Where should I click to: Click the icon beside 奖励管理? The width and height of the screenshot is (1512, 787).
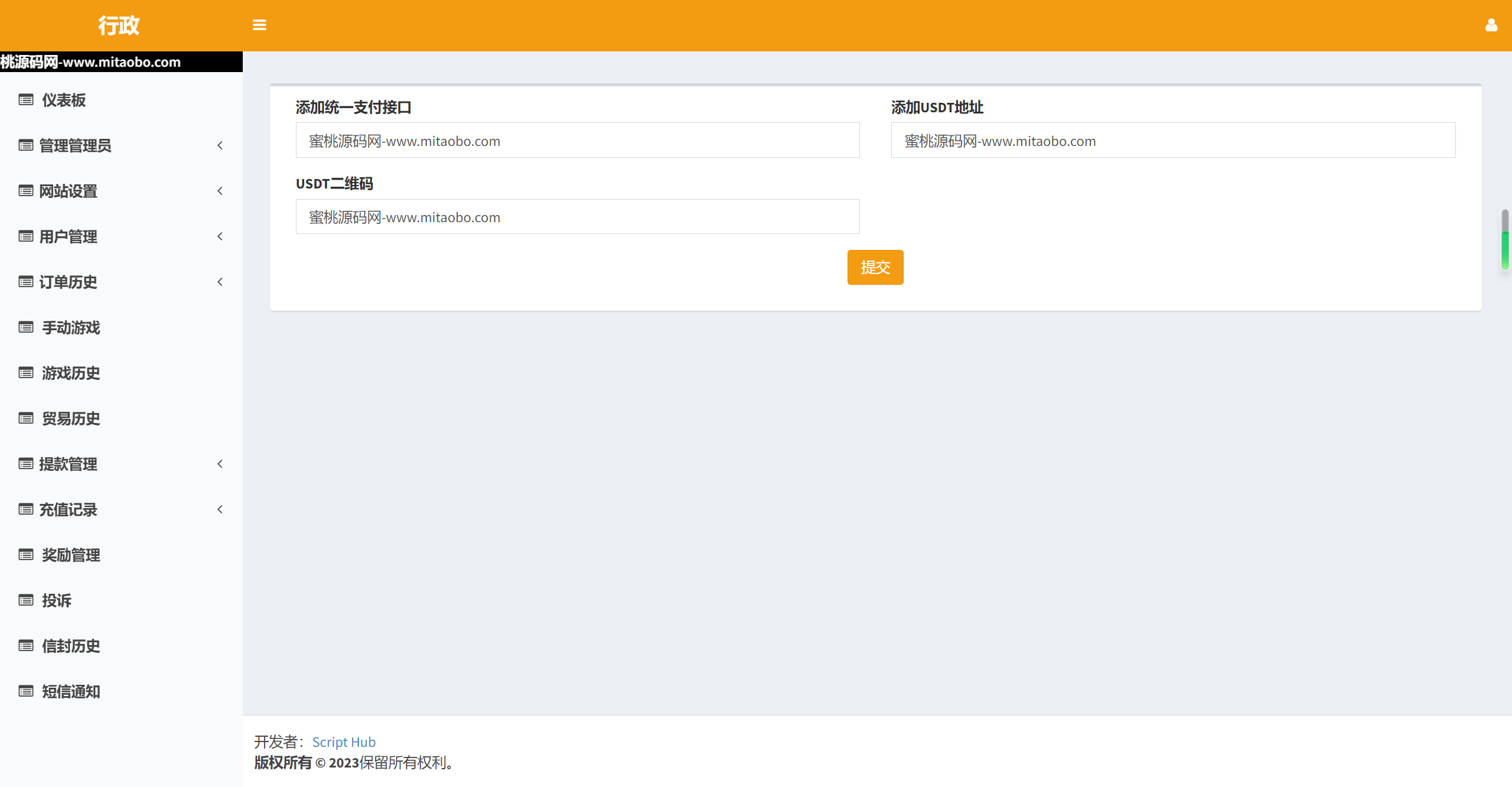(x=26, y=555)
